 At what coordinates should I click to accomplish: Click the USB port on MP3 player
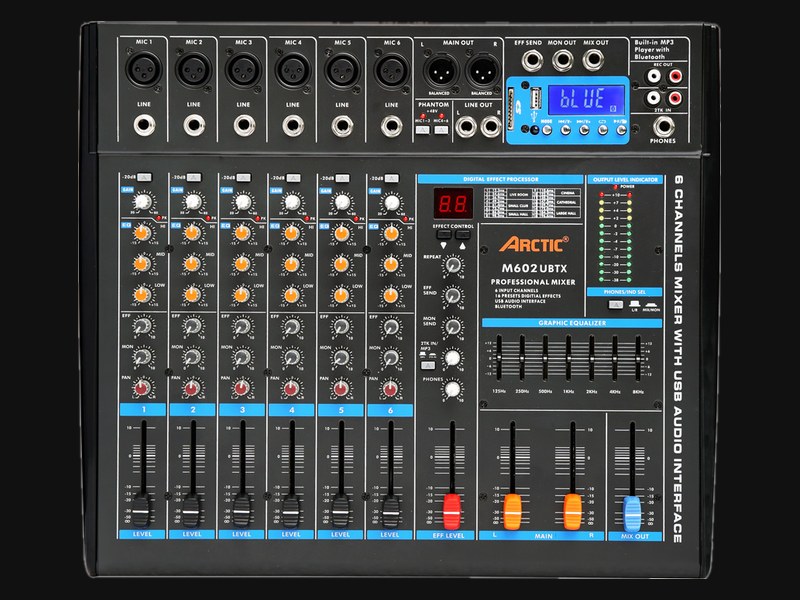[x=535, y=99]
